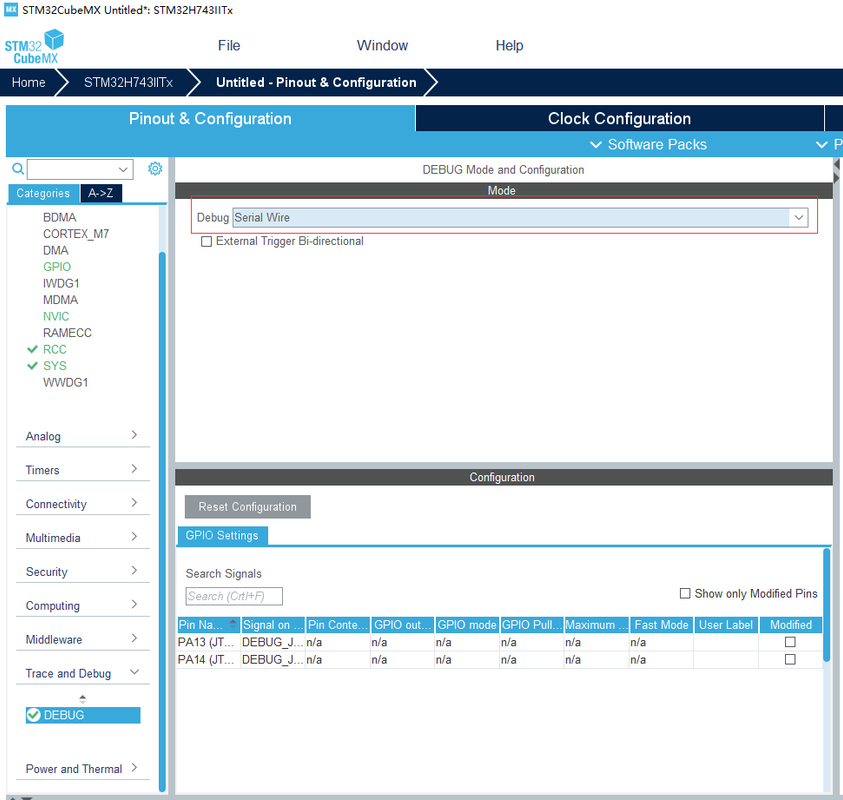Select SYS in the list
This screenshot has width=843, height=800.
[x=55, y=366]
